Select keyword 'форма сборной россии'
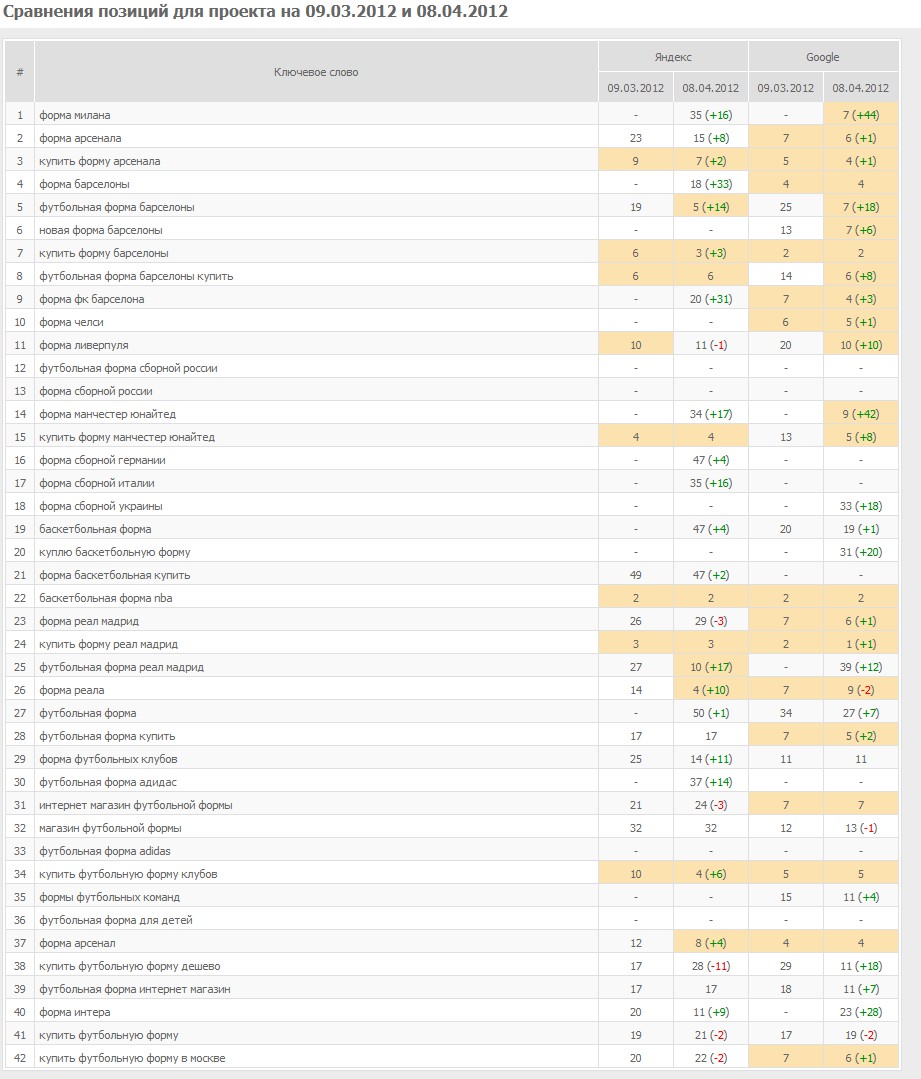This screenshot has height=1079, width=921. point(96,392)
